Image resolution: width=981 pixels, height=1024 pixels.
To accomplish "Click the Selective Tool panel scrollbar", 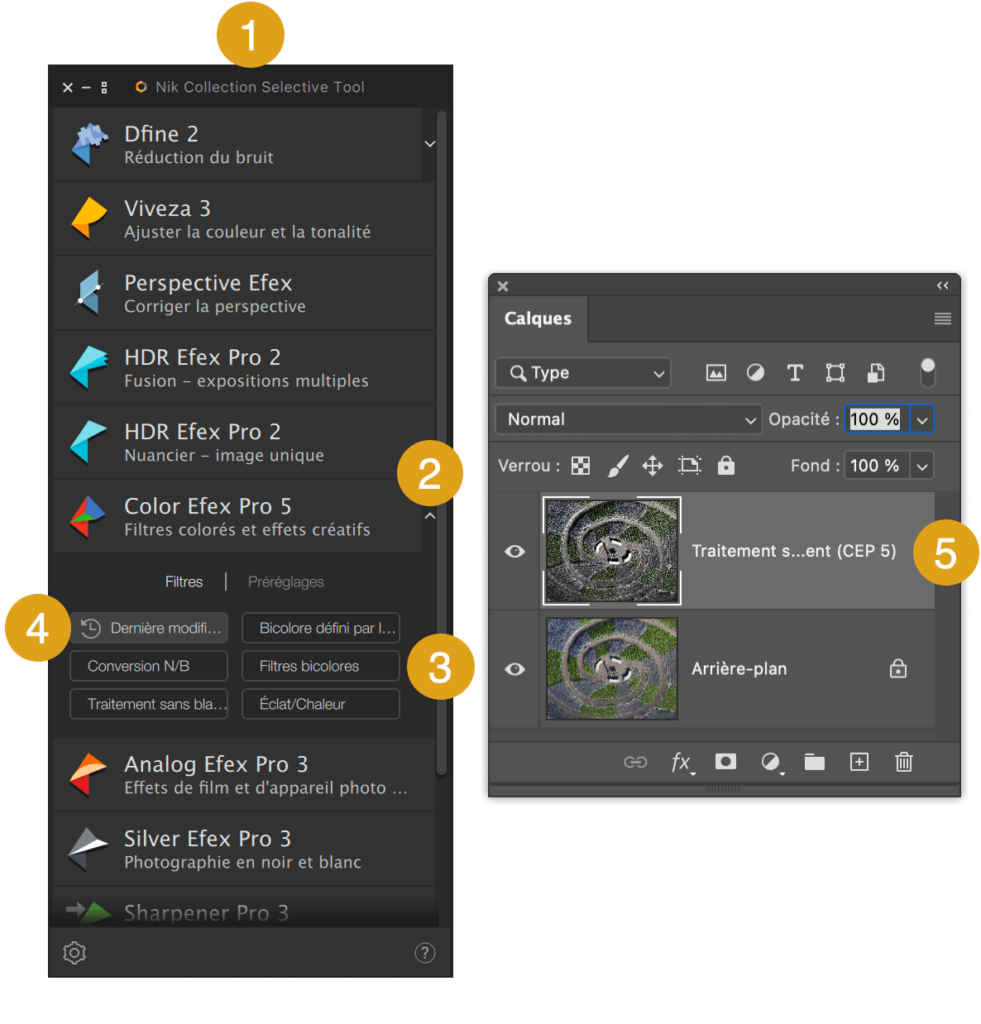I will coord(442,443).
